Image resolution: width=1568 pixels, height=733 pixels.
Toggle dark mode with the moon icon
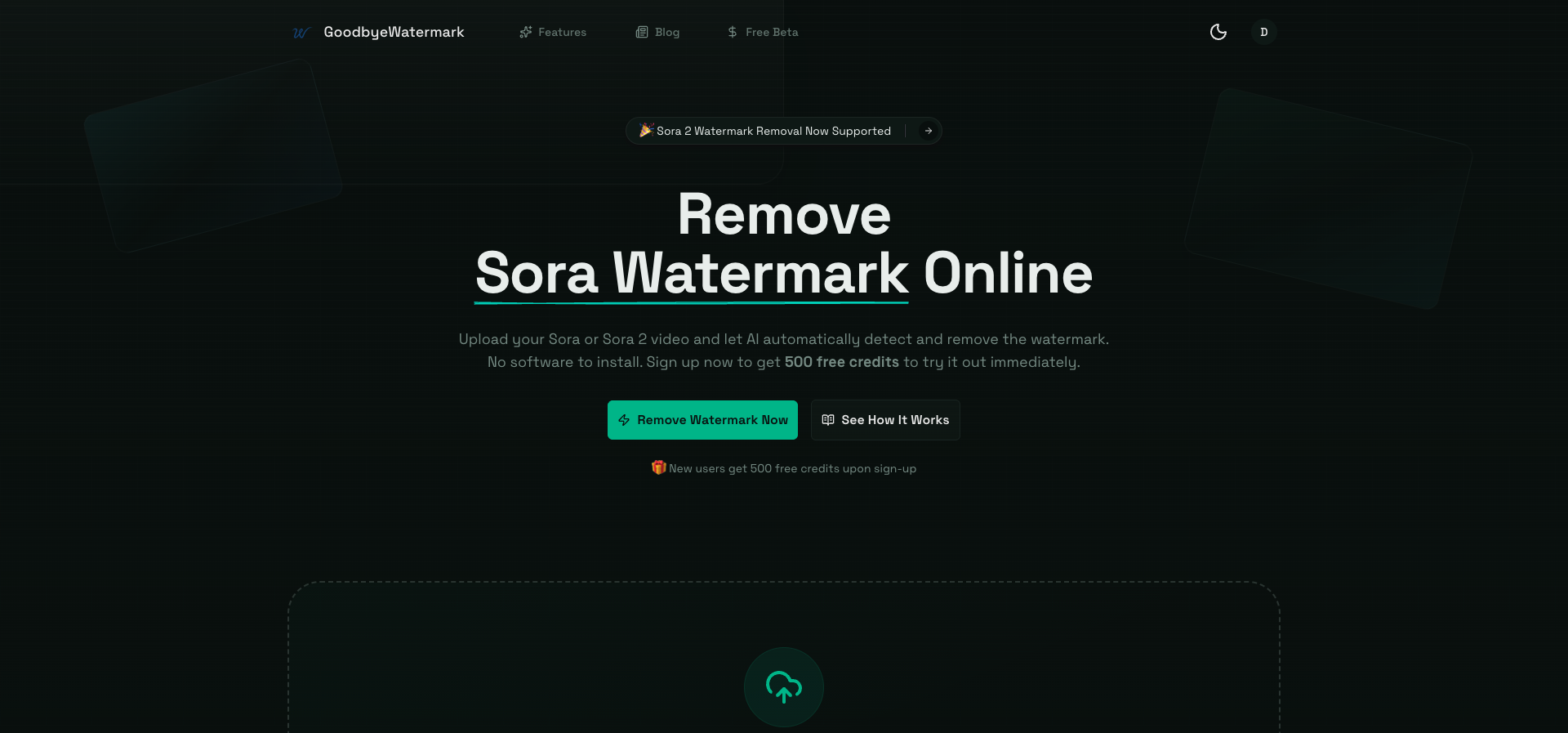[1218, 32]
